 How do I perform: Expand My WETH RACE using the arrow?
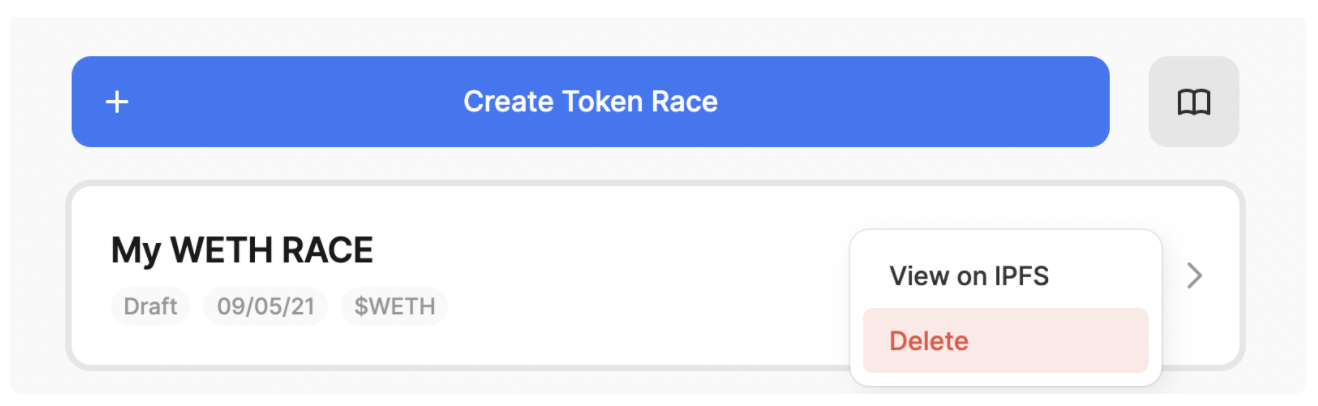[1194, 276]
